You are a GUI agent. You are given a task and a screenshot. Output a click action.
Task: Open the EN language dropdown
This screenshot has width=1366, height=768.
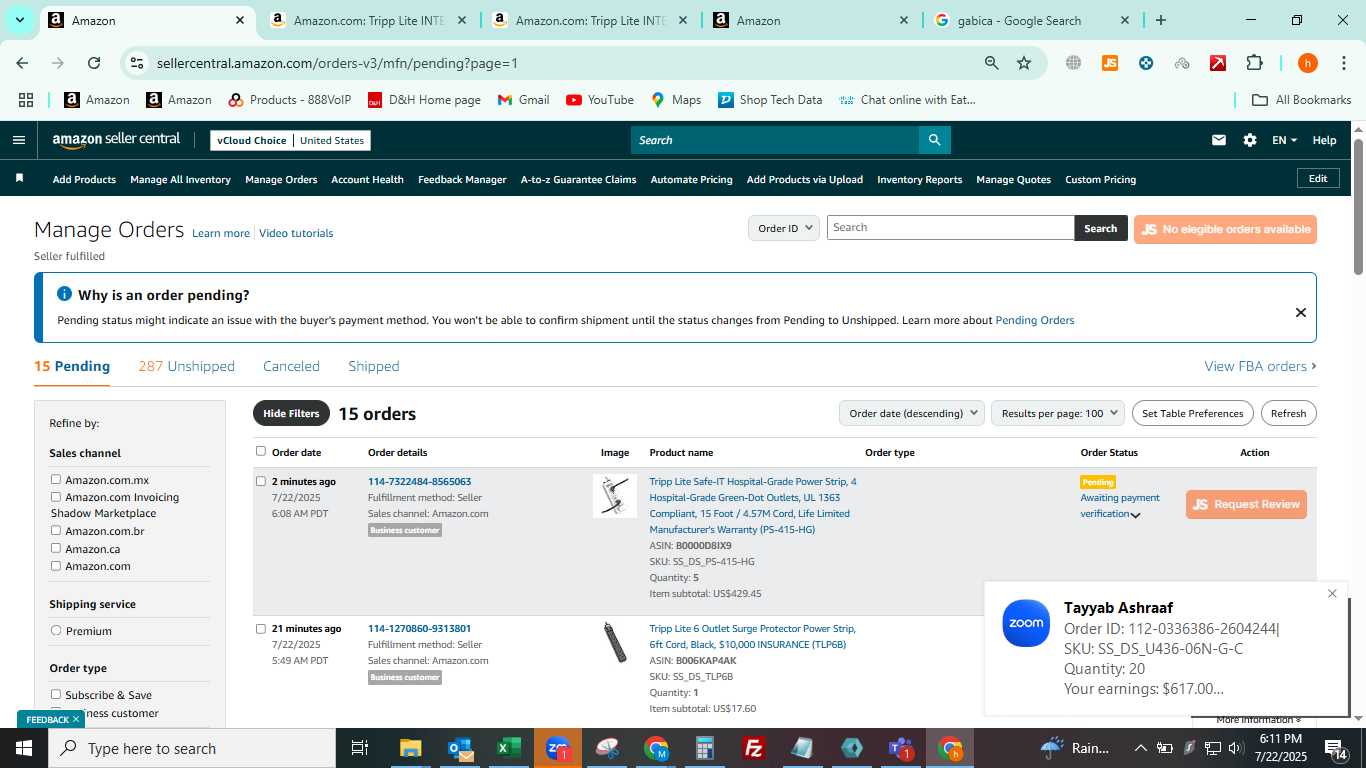click(x=1284, y=140)
